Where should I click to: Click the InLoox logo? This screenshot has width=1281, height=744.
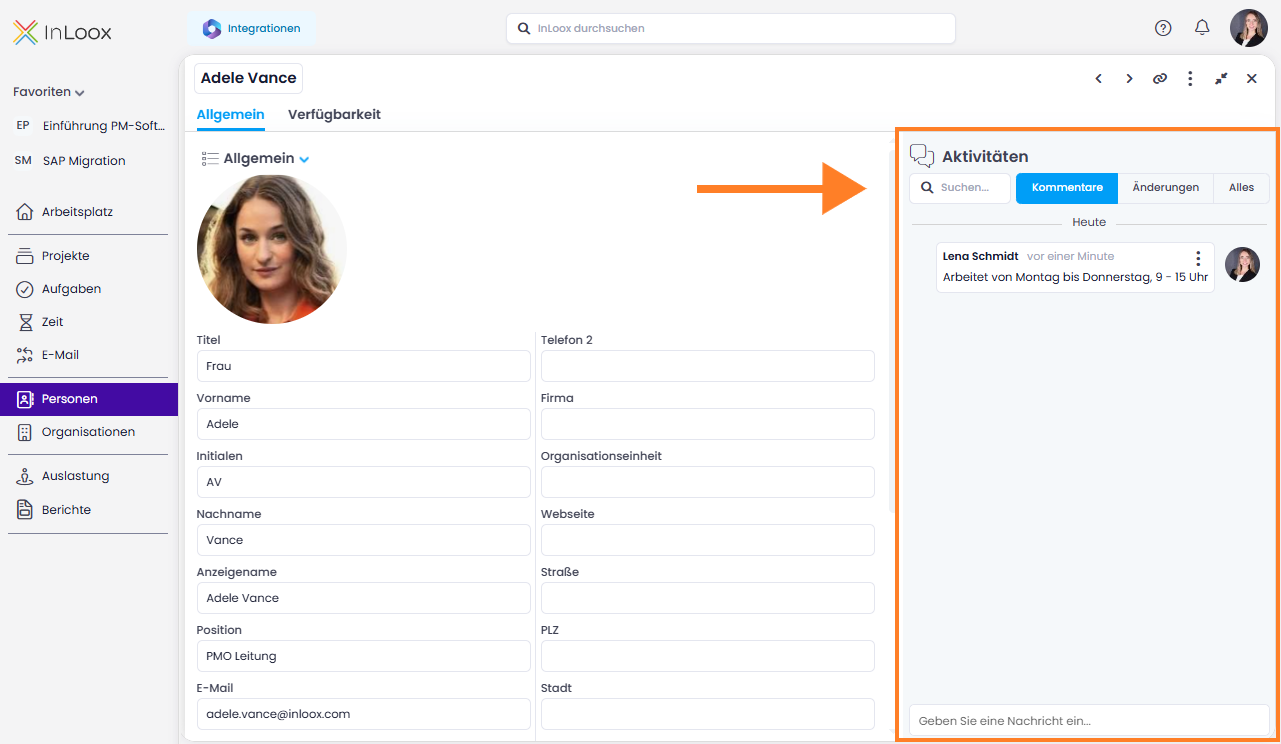(62, 32)
